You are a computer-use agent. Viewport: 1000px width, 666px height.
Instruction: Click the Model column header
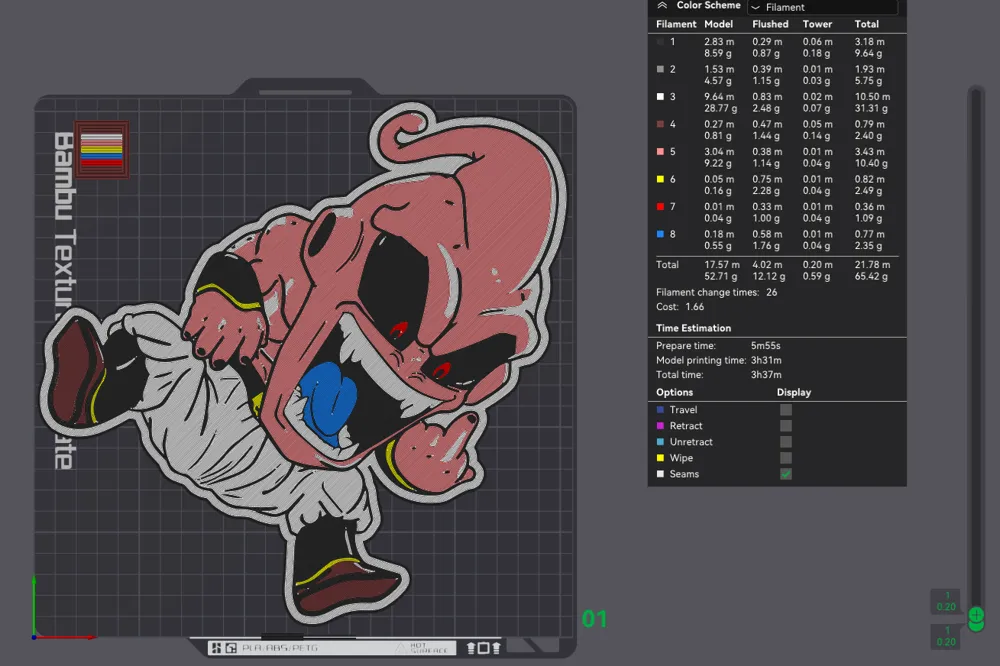point(718,24)
